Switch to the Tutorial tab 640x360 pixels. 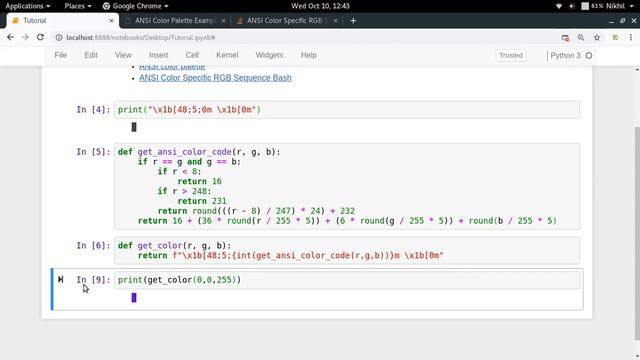(61, 20)
